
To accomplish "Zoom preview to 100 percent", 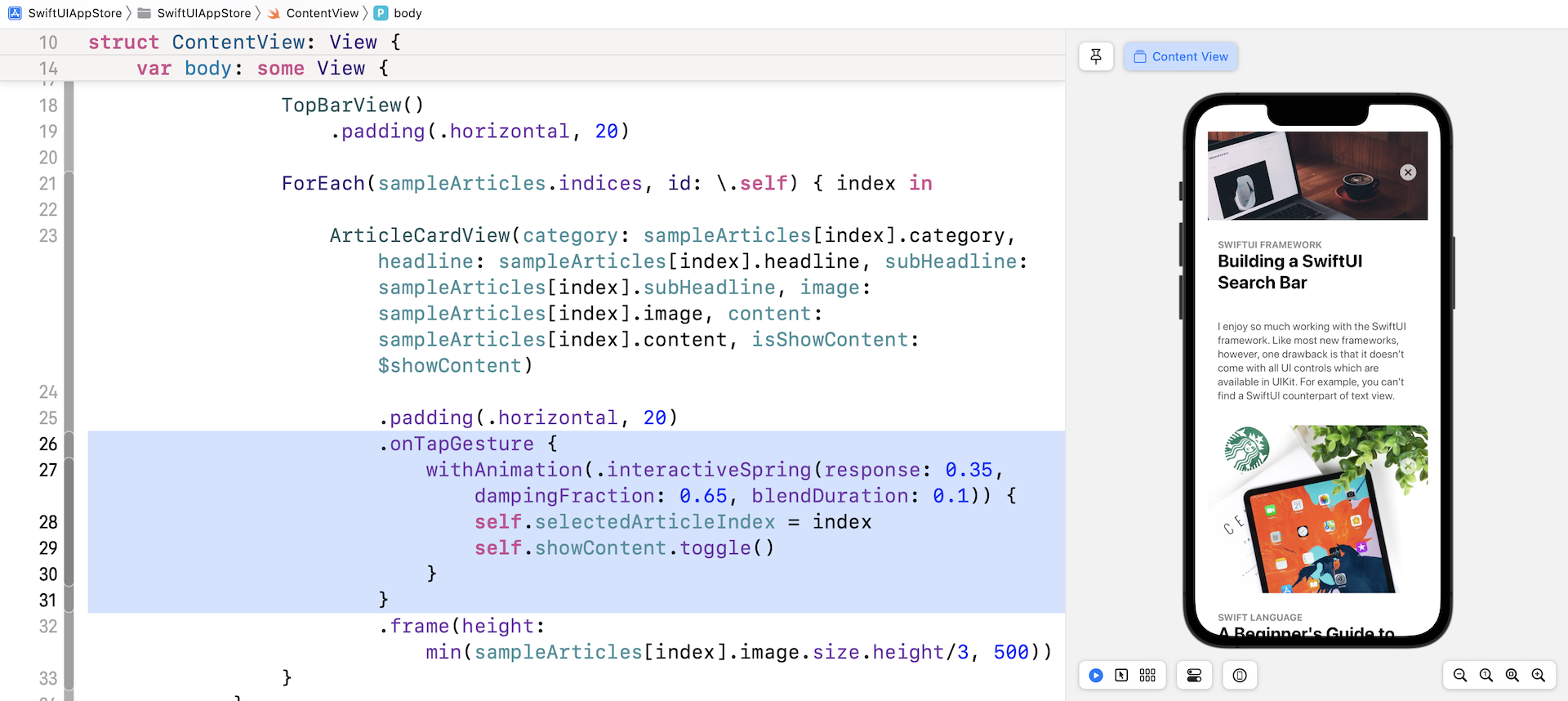I will click(1486, 675).
